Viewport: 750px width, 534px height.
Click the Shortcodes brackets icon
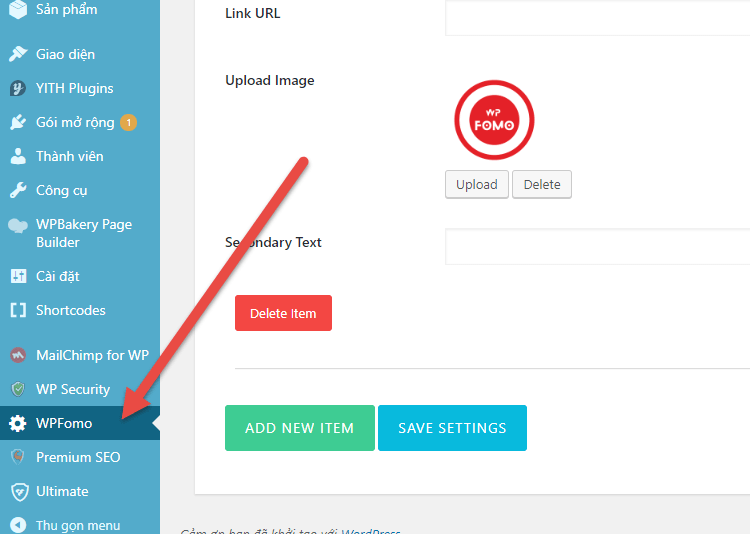coord(18,310)
